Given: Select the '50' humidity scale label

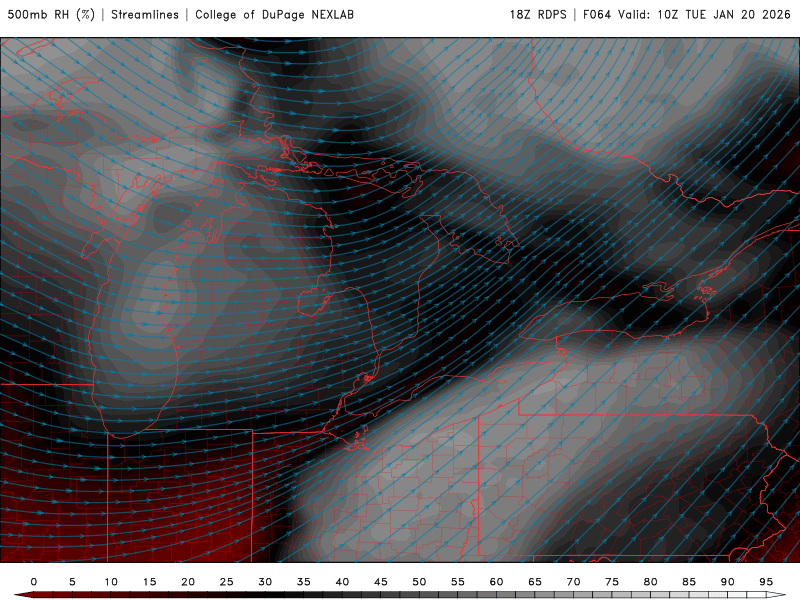Looking at the screenshot, I should coord(419,582).
